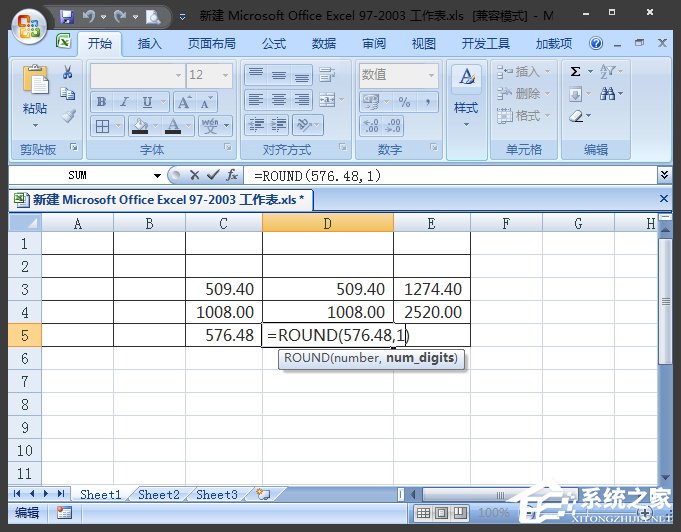The width and height of the screenshot is (681, 532).
Task: Click the 格式 button in cells group
Action: coord(520,116)
